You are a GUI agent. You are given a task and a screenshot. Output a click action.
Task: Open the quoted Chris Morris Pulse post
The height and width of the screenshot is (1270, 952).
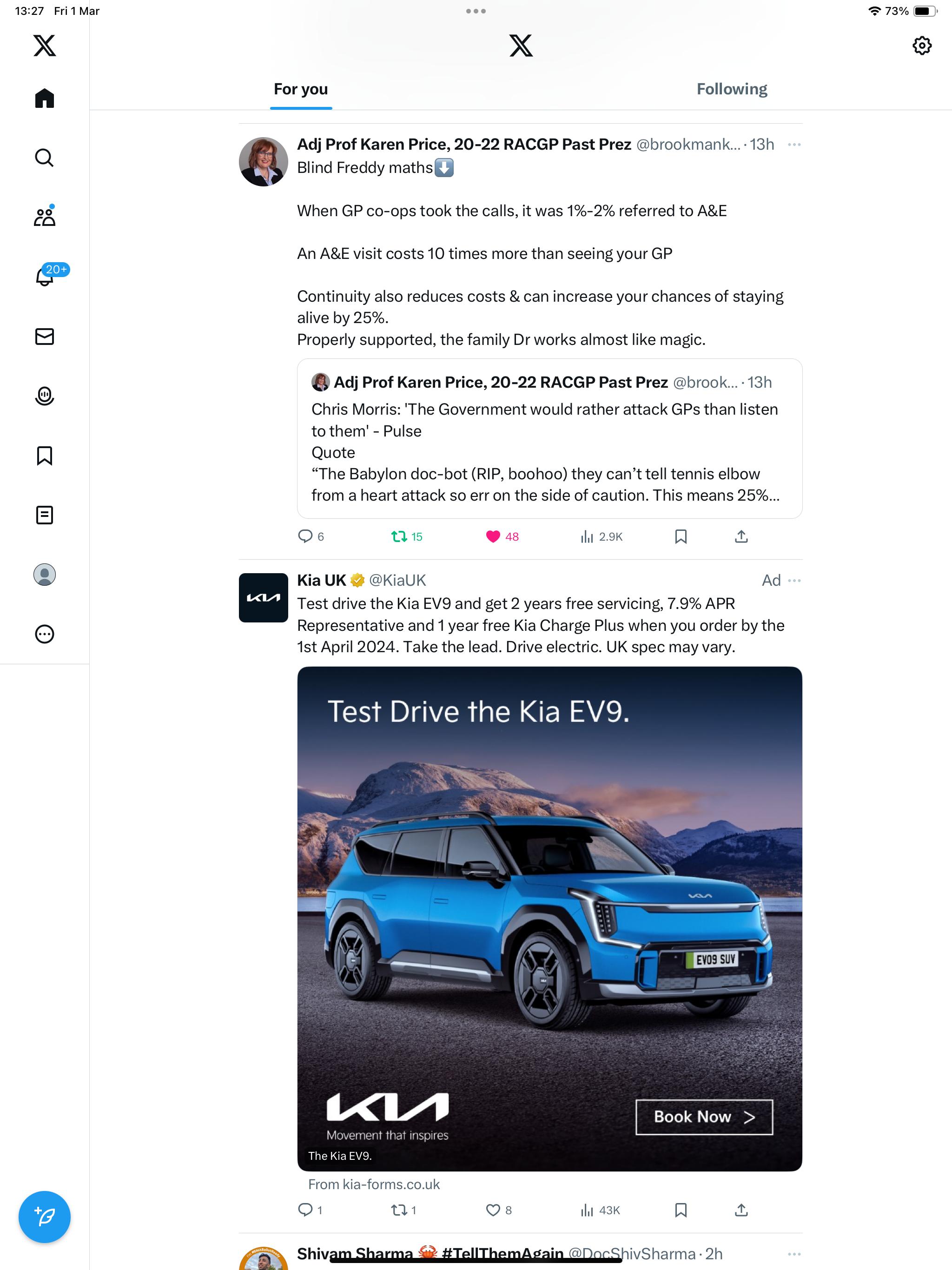549,439
